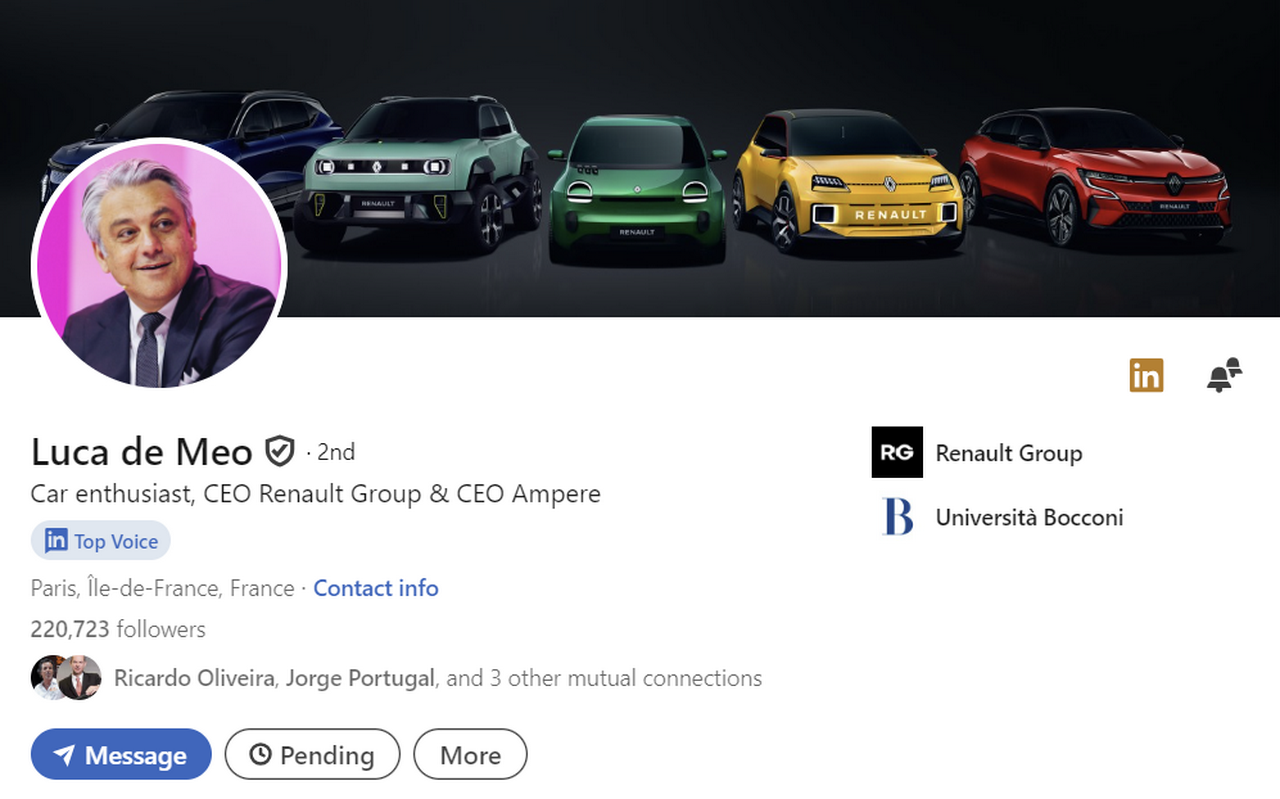Click the Renault Group company link
1280x799 pixels.
tap(1008, 453)
